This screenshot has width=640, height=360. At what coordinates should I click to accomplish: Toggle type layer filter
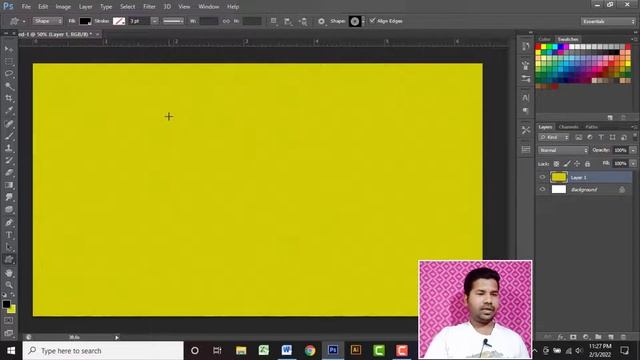pyautogui.click(x=601, y=138)
